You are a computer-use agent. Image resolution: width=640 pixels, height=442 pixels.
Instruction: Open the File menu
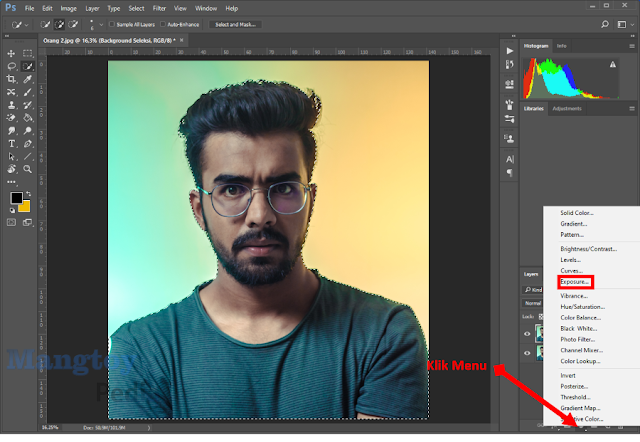click(x=29, y=8)
